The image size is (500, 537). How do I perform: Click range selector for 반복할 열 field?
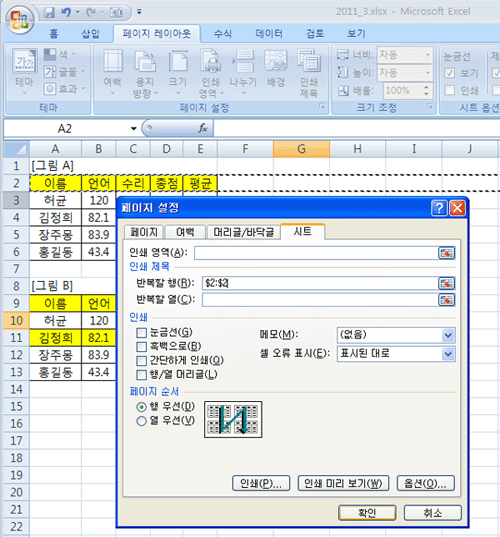[446, 300]
